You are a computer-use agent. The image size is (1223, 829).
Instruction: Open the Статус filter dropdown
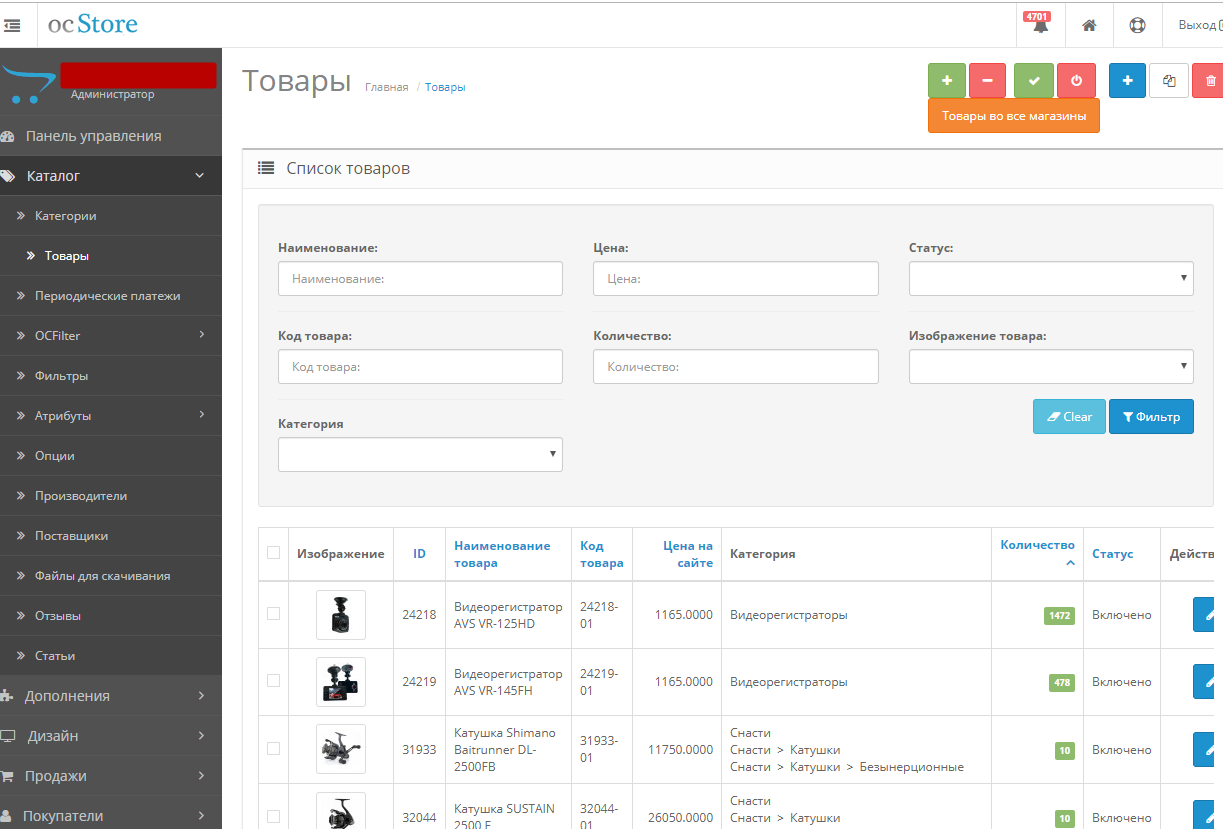[x=1051, y=279]
